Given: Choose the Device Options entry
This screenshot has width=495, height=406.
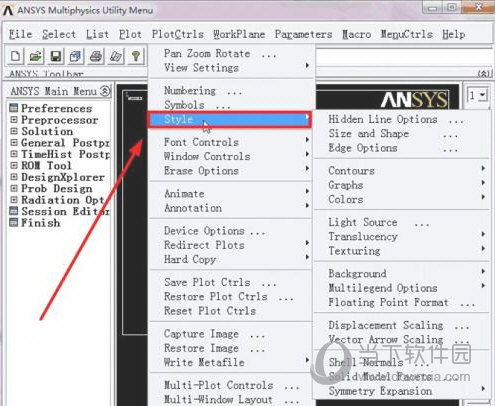Looking at the screenshot, I should (x=231, y=230).
